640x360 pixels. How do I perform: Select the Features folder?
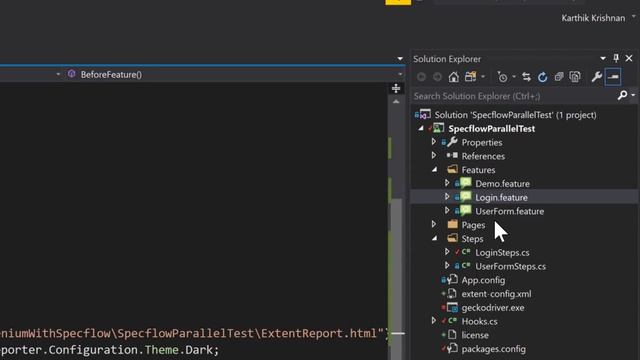[x=478, y=170]
